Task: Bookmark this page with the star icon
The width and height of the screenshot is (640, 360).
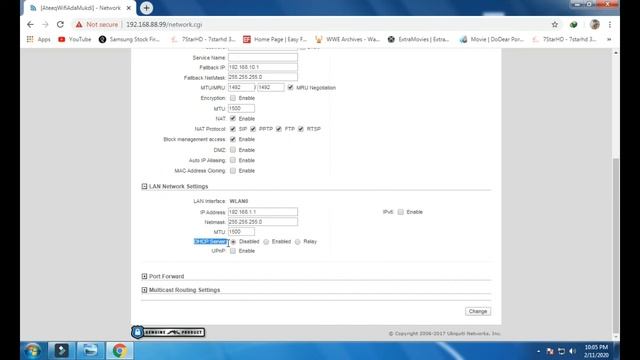Action: 555,24
